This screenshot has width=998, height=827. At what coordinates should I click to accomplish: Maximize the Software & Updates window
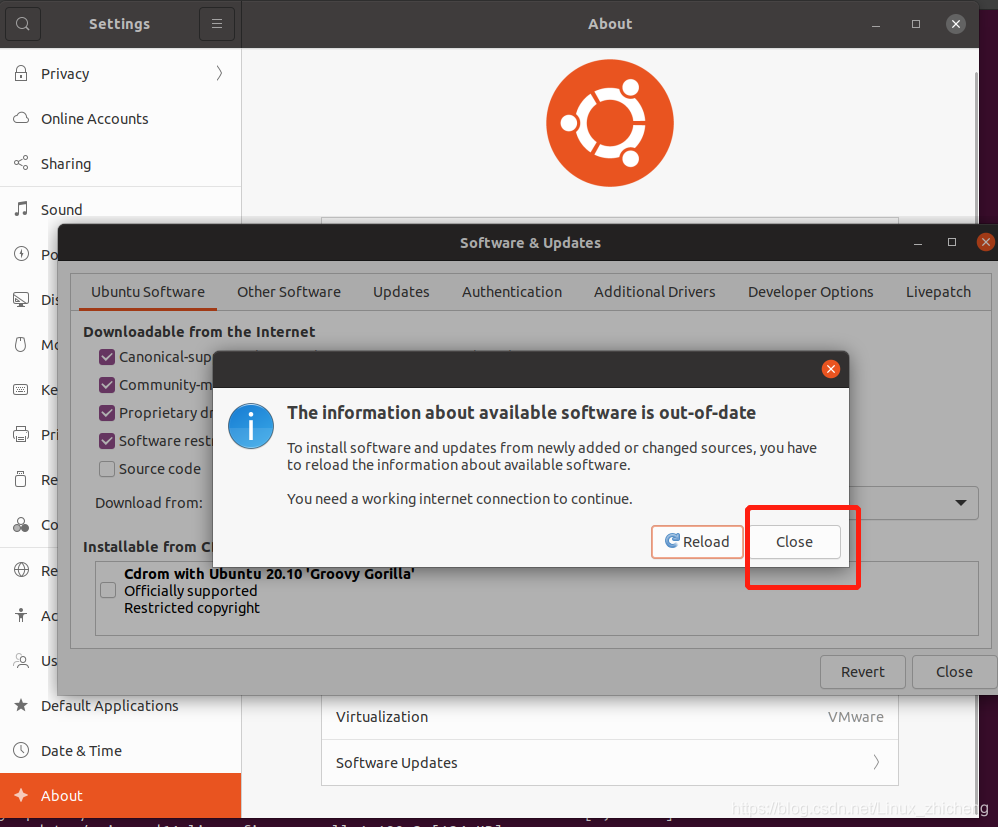coord(952,243)
